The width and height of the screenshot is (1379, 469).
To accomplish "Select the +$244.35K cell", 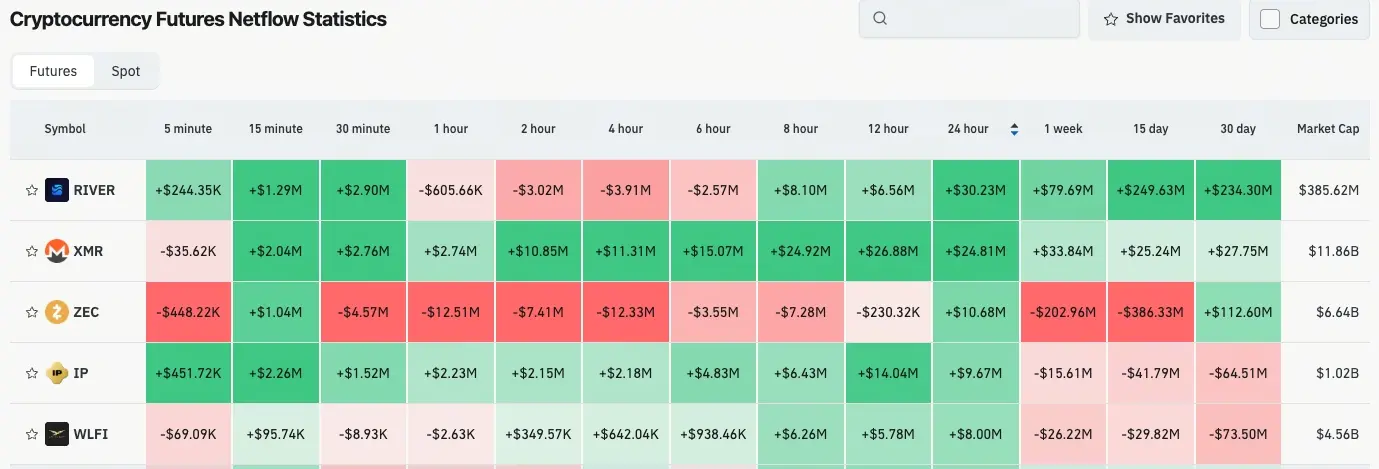I will [188, 190].
